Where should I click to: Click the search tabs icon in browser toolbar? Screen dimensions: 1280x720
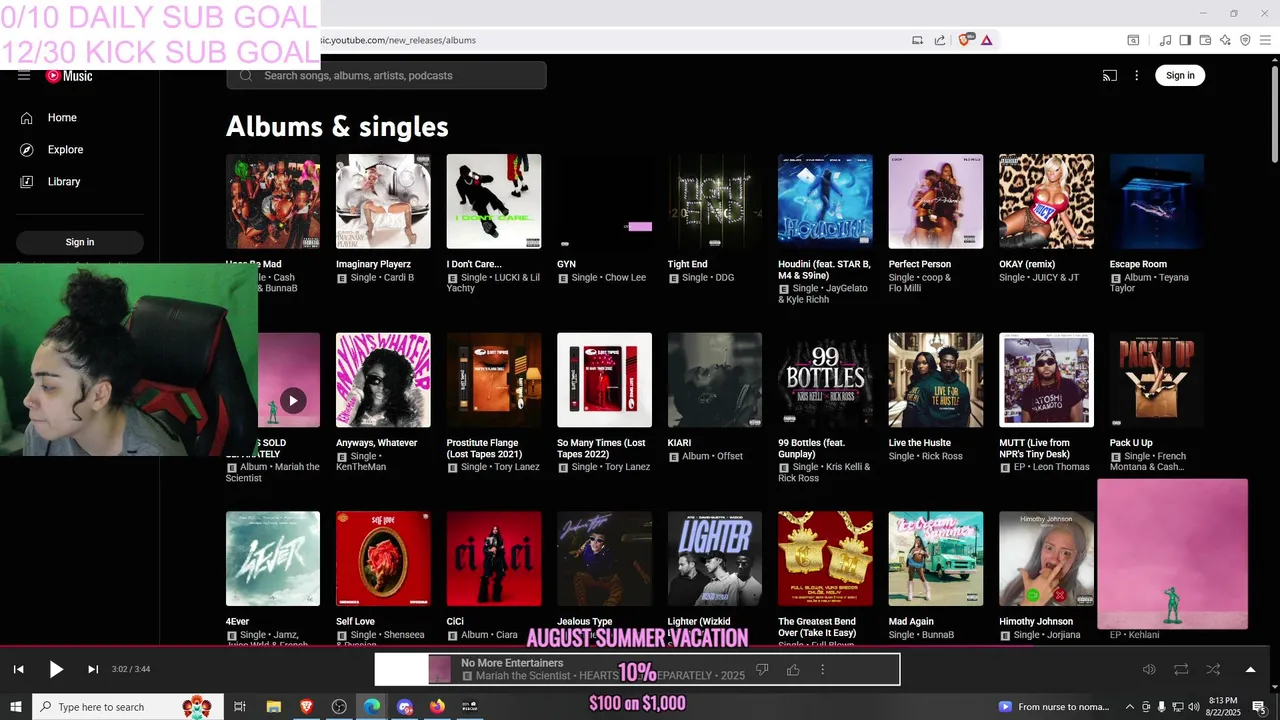point(1133,40)
